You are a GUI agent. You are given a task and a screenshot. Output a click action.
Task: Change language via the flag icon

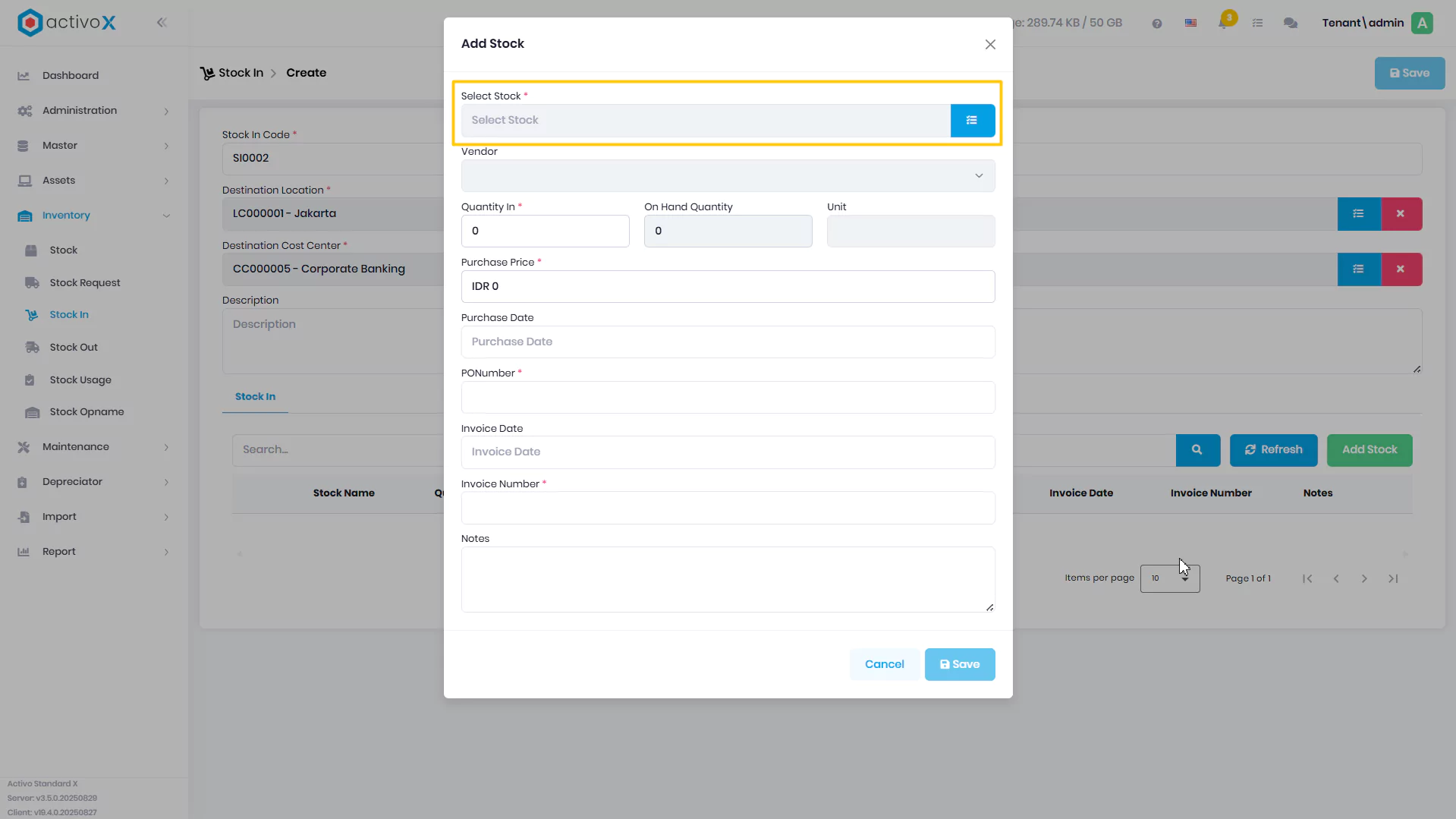tap(1190, 23)
